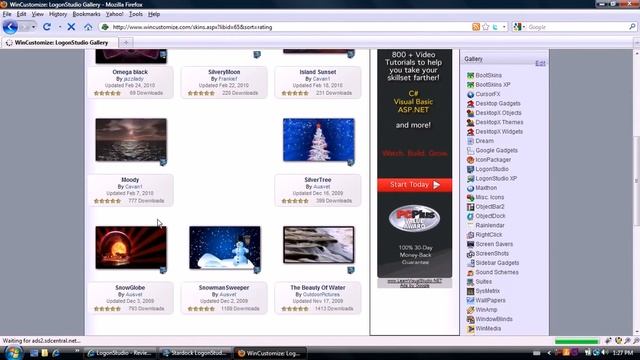
Task: Click the vertical page scrollbar thumb
Action: (x=636, y=181)
